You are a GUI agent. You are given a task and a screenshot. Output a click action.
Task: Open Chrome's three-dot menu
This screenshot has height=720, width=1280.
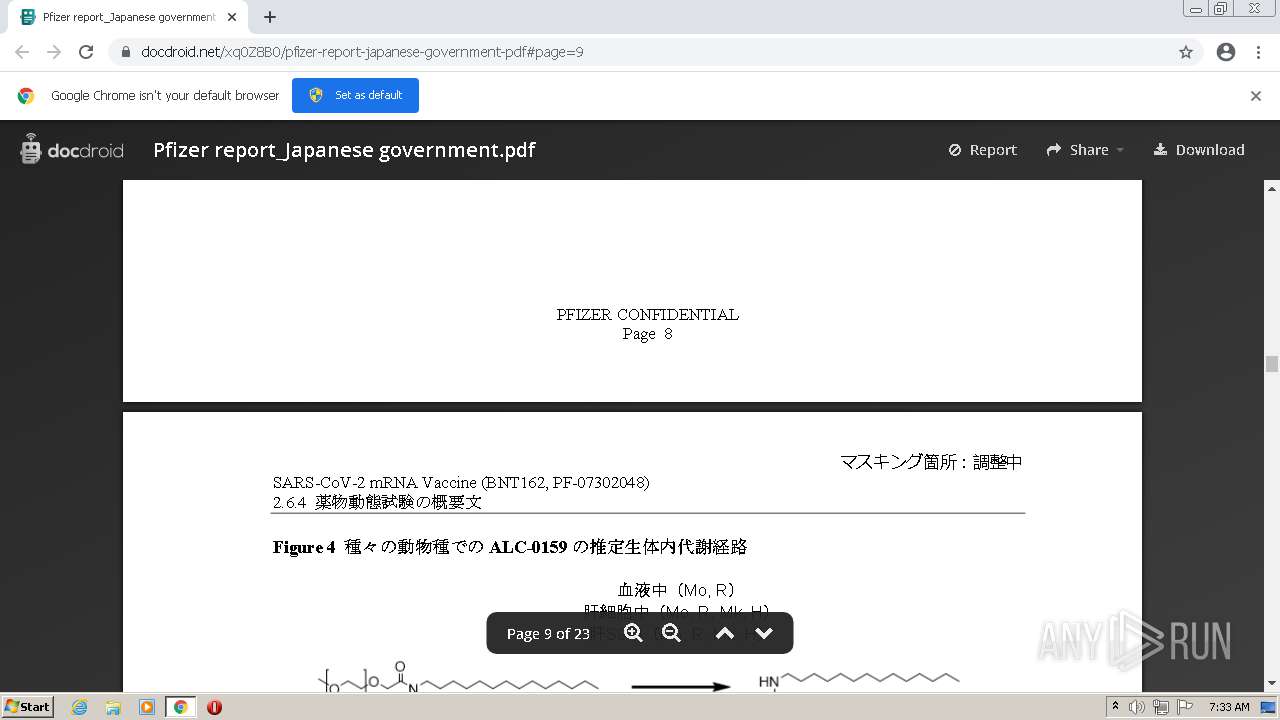click(1259, 52)
